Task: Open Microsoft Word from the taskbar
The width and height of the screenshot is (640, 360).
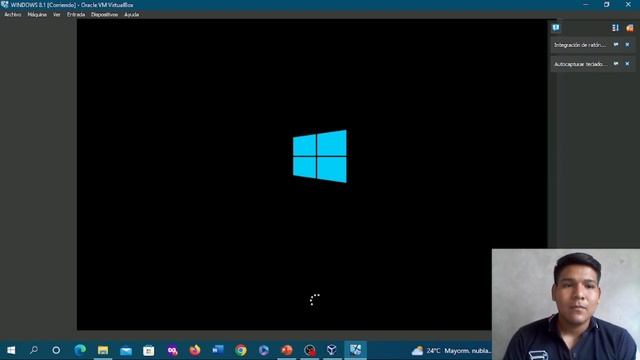Action: click(218, 350)
